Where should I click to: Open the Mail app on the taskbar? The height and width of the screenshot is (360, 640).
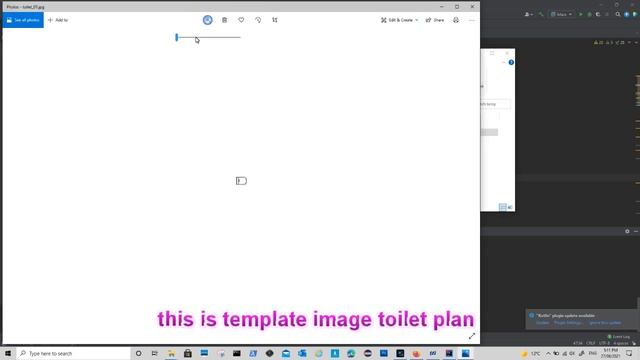(x=286, y=353)
